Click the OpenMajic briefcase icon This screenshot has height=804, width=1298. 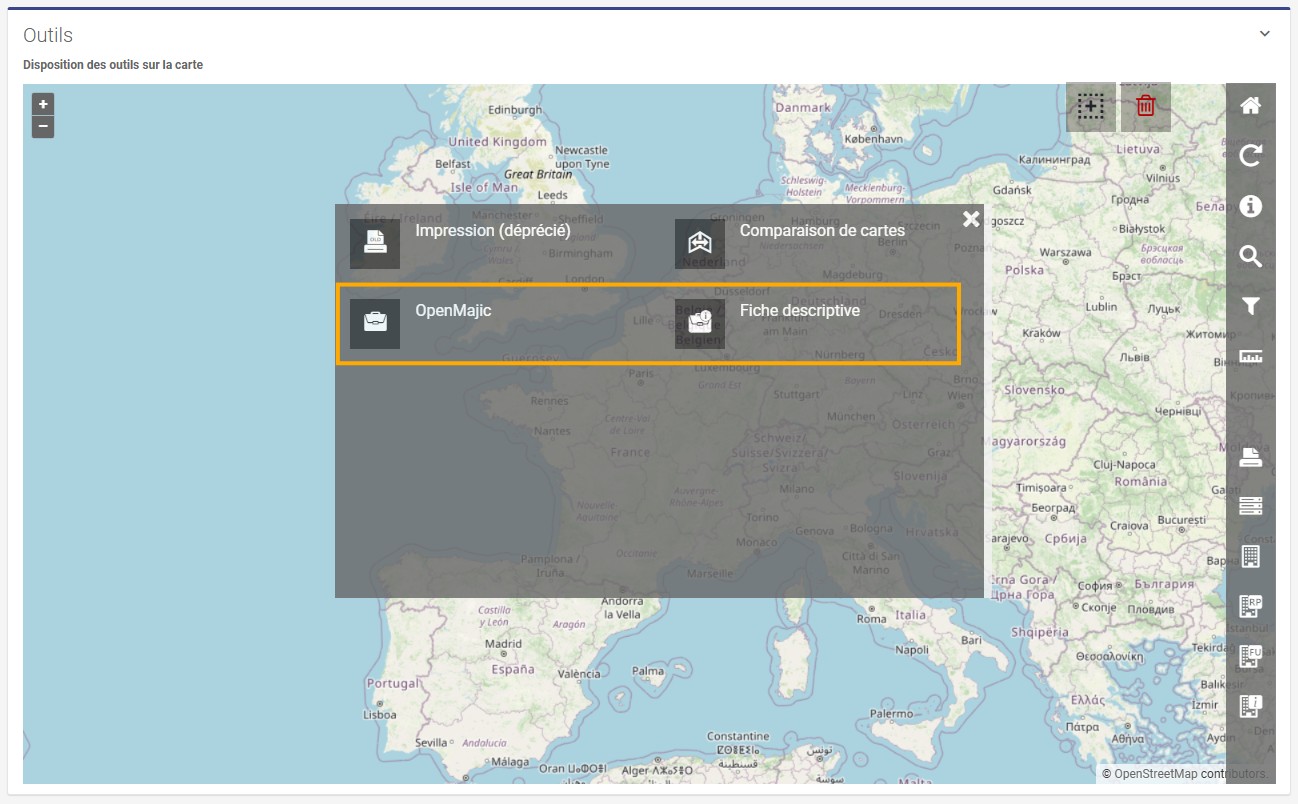375,324
